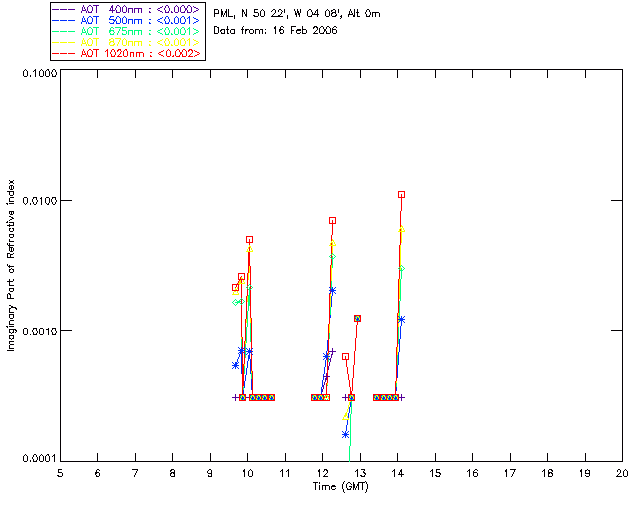Click x-axis tick label 11
The height and width of the screenshot is (512, 640).
[x=285, y=473]
